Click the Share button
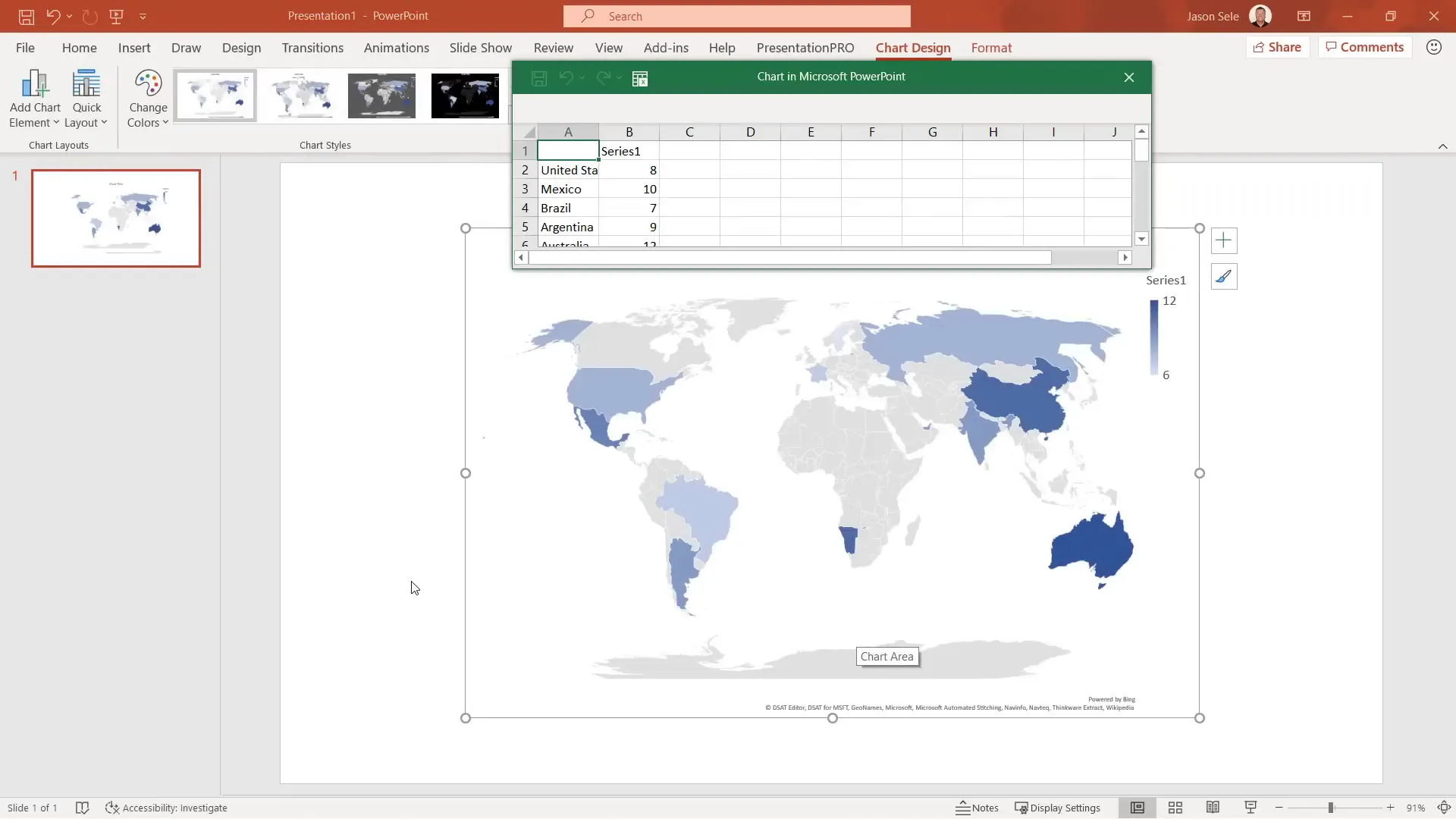 (x=1277, y=47)
